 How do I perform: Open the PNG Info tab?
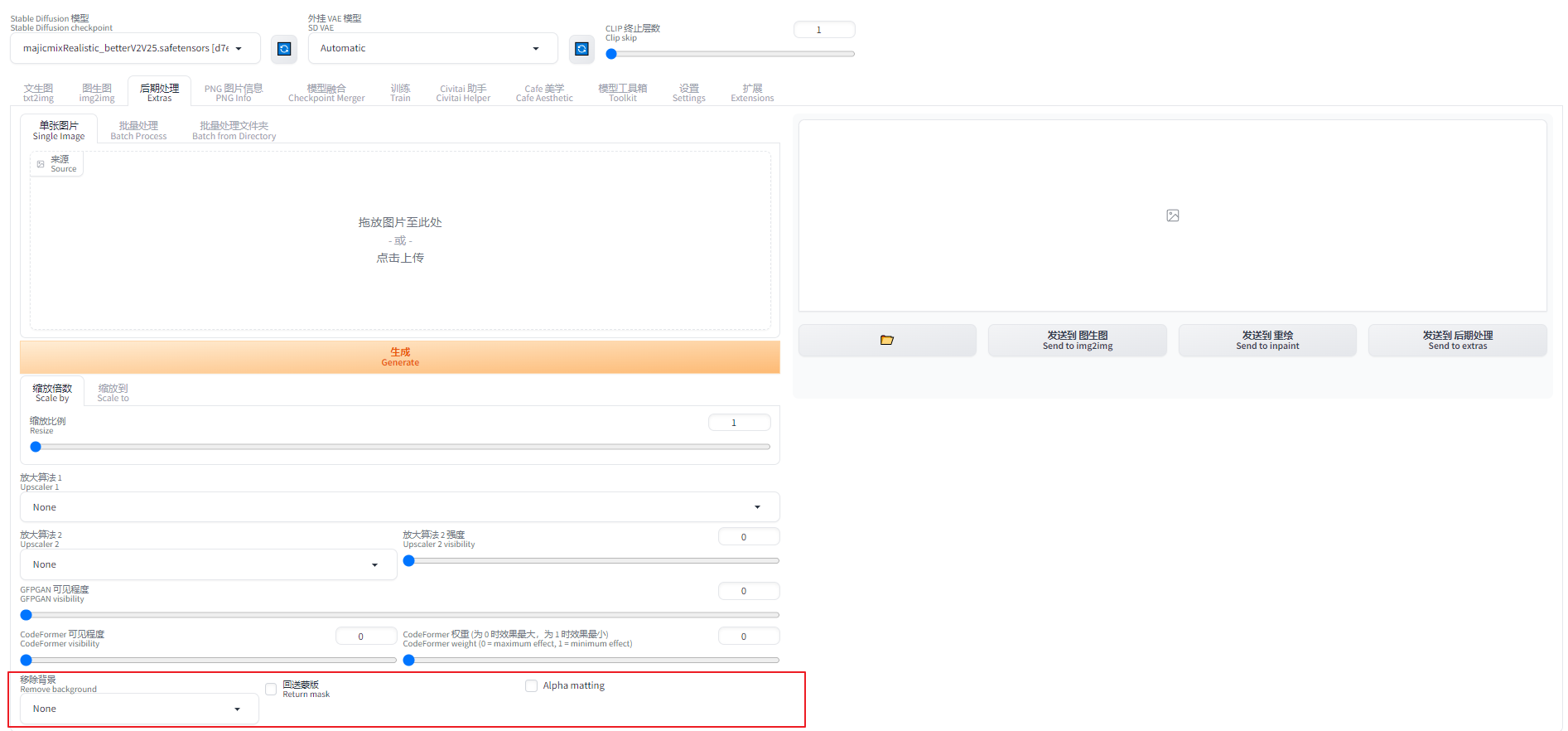[234, 92]
